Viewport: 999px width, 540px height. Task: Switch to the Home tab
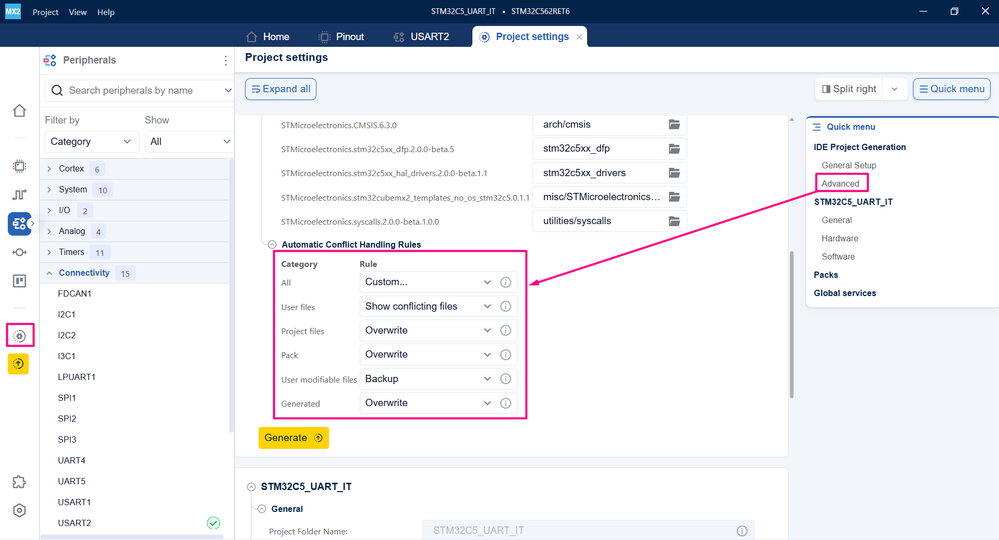[x=268, y=37]
